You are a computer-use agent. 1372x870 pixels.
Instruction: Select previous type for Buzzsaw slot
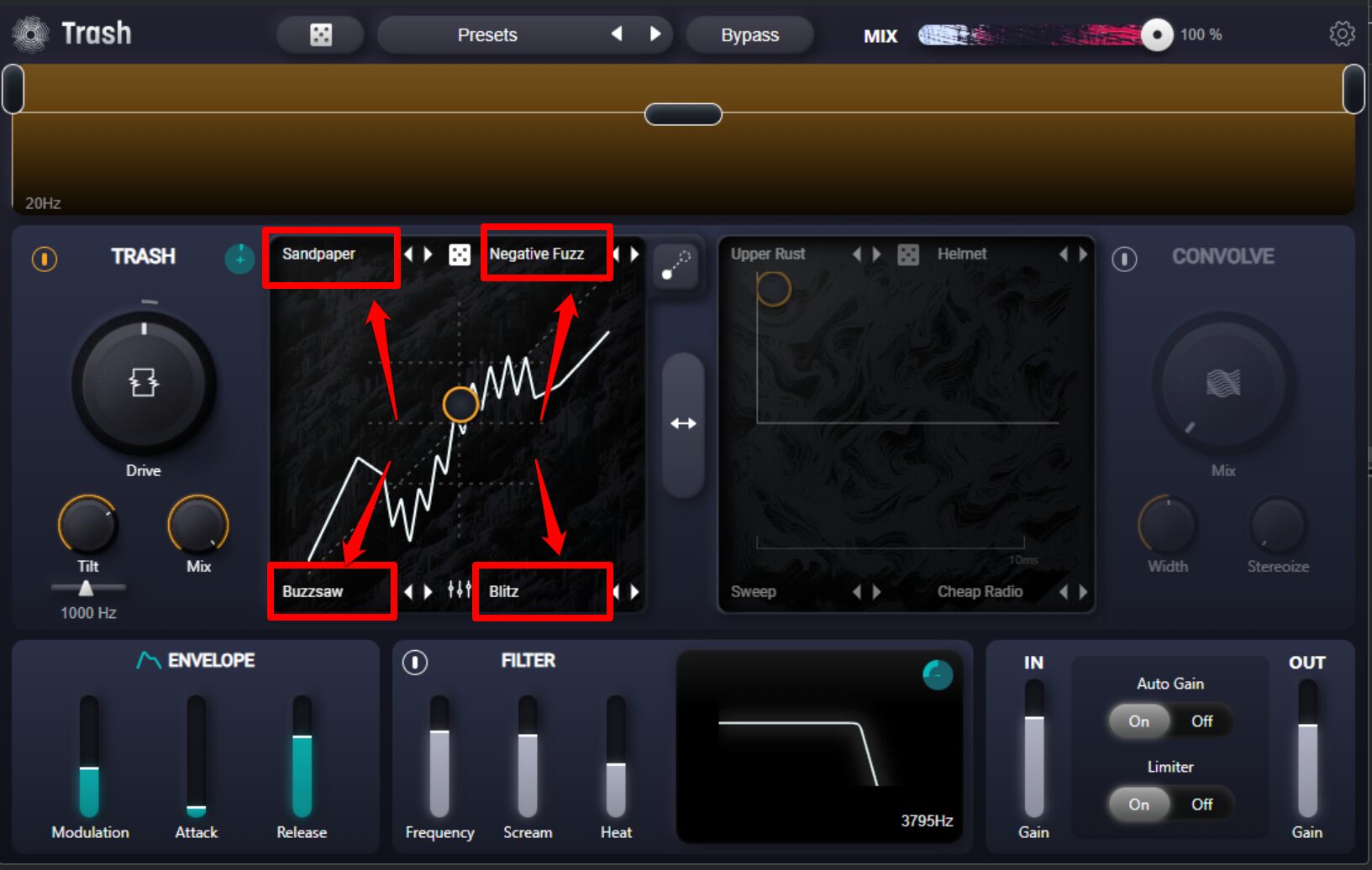tap(408, 591)
